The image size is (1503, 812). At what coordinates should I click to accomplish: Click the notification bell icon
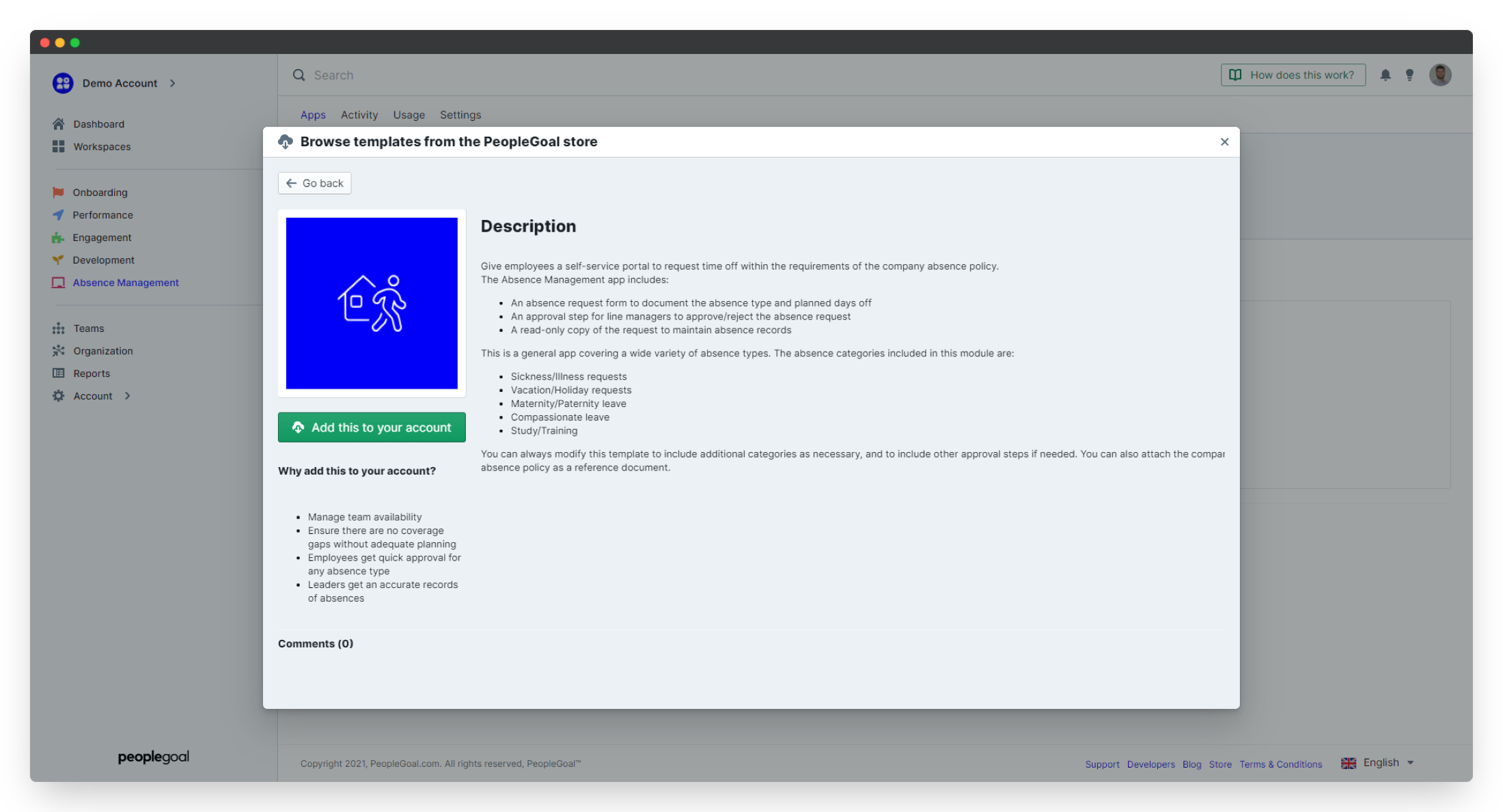1386,75
